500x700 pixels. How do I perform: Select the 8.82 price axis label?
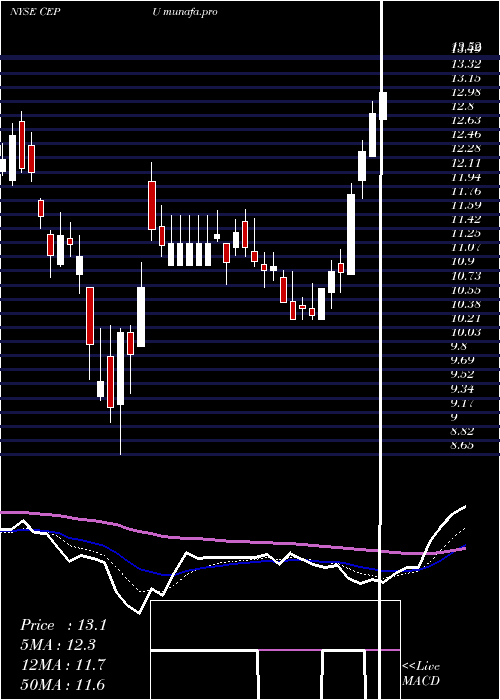coord(463,431)
